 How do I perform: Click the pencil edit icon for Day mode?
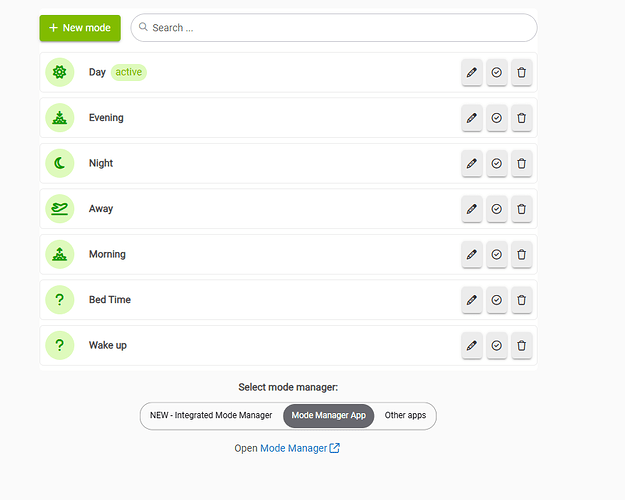click(472, 72)
